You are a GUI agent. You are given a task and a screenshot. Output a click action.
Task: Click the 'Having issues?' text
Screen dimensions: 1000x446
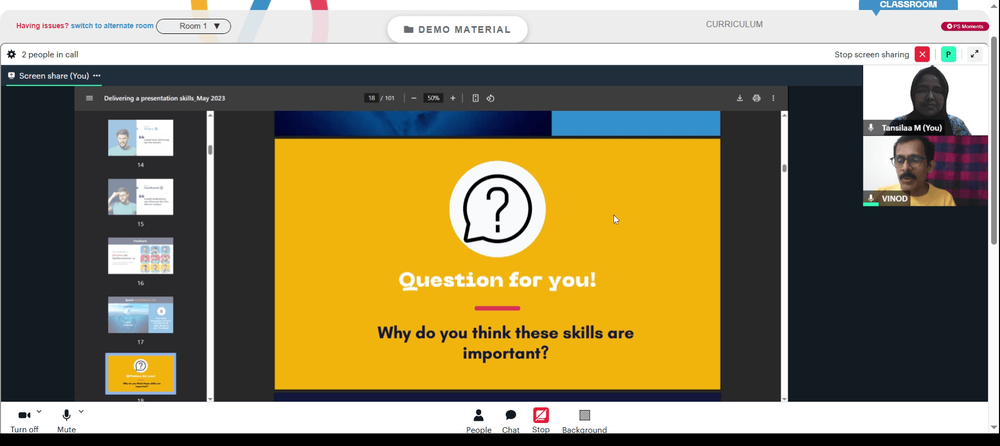pos(42,26)
